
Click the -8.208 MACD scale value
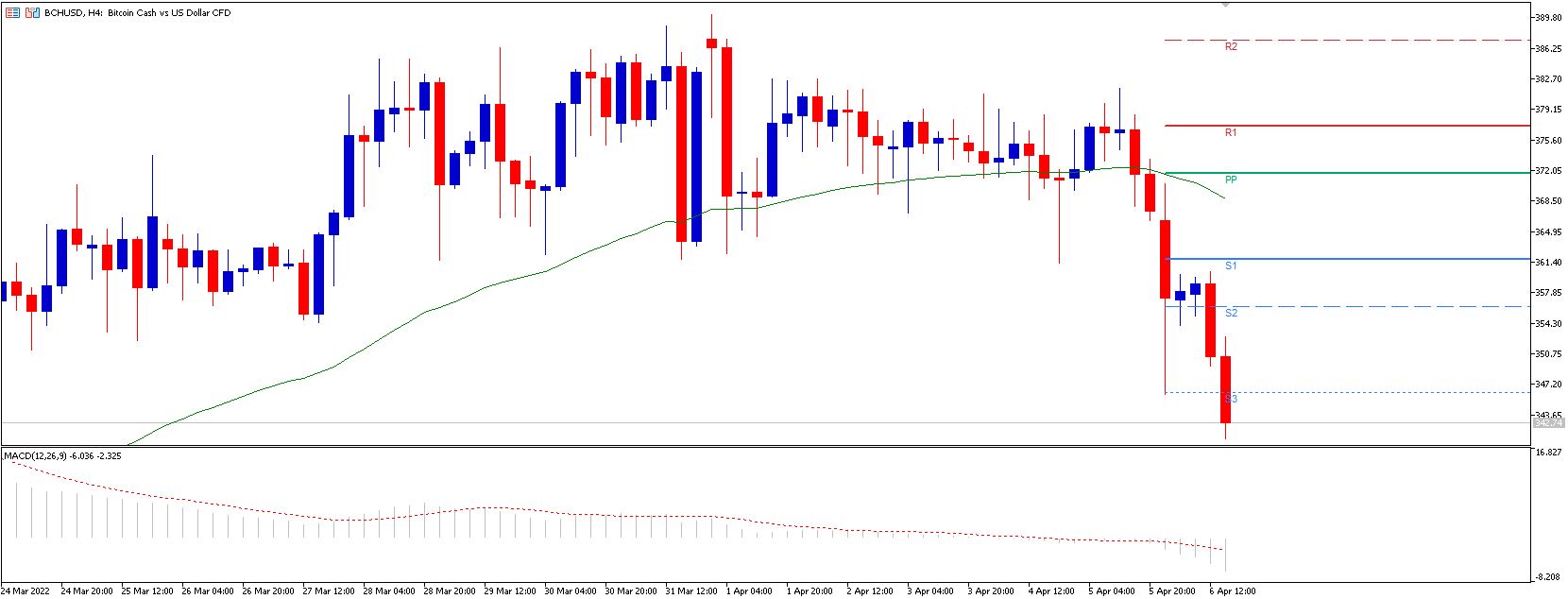(1547, 577)
